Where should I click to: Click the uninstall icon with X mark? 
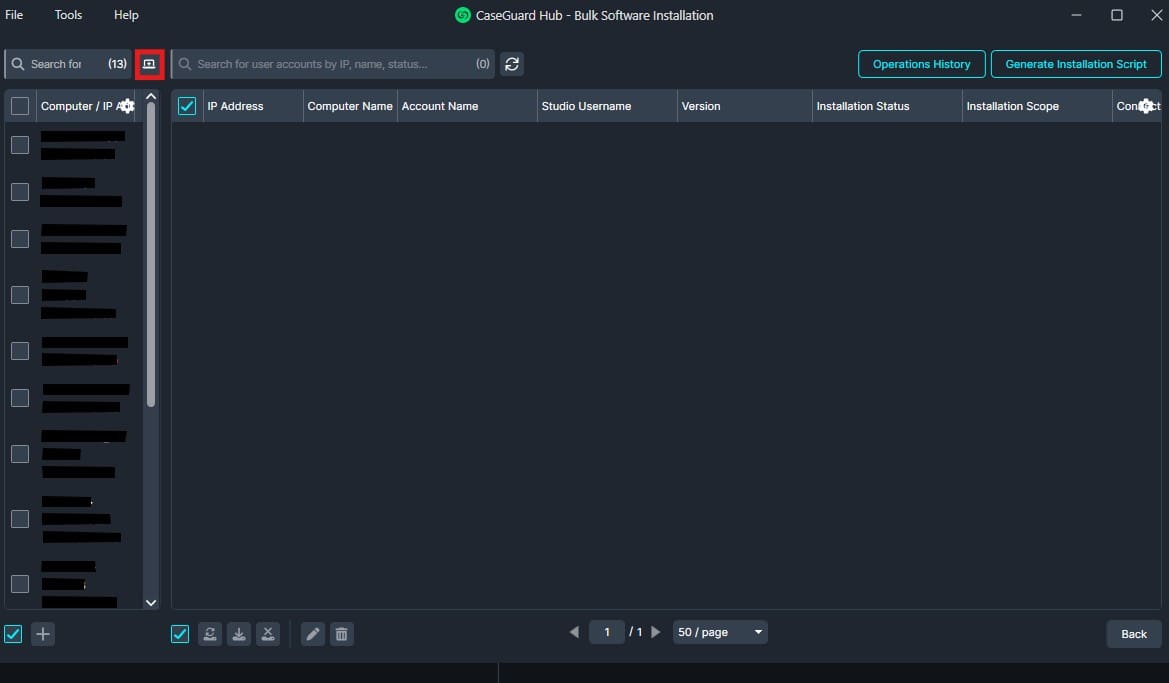coord(268,634)
